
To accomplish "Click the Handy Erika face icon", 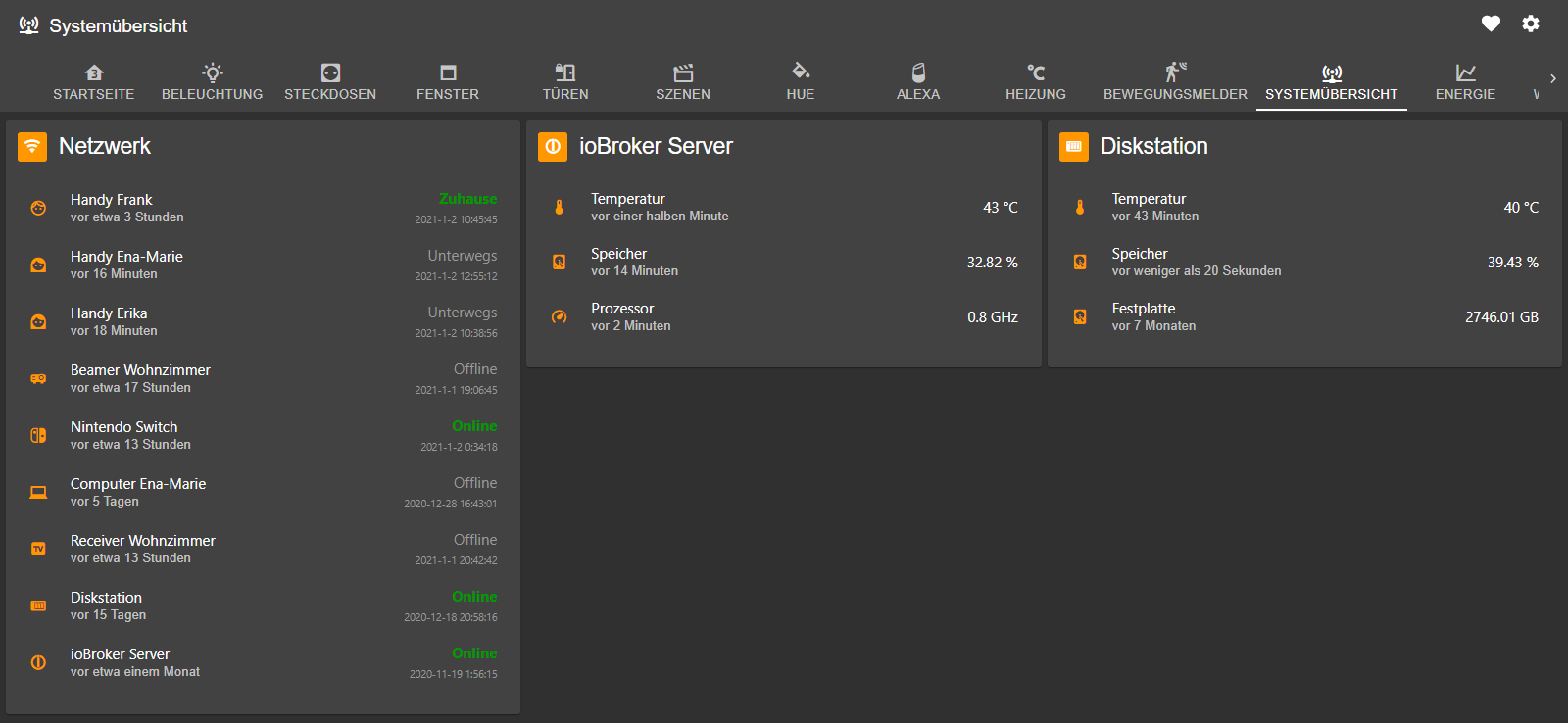I will 38,321.
